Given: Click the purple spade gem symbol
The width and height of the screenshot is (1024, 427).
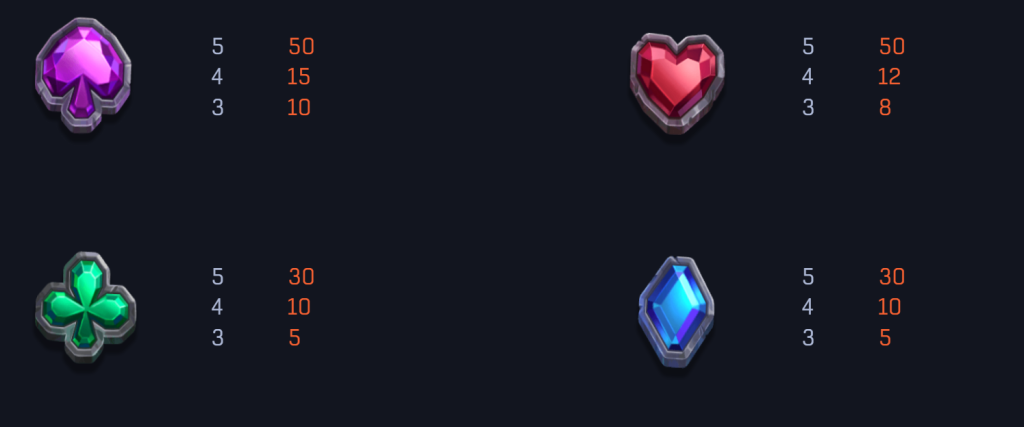Looking at the screenshot, I should point(83,74).
